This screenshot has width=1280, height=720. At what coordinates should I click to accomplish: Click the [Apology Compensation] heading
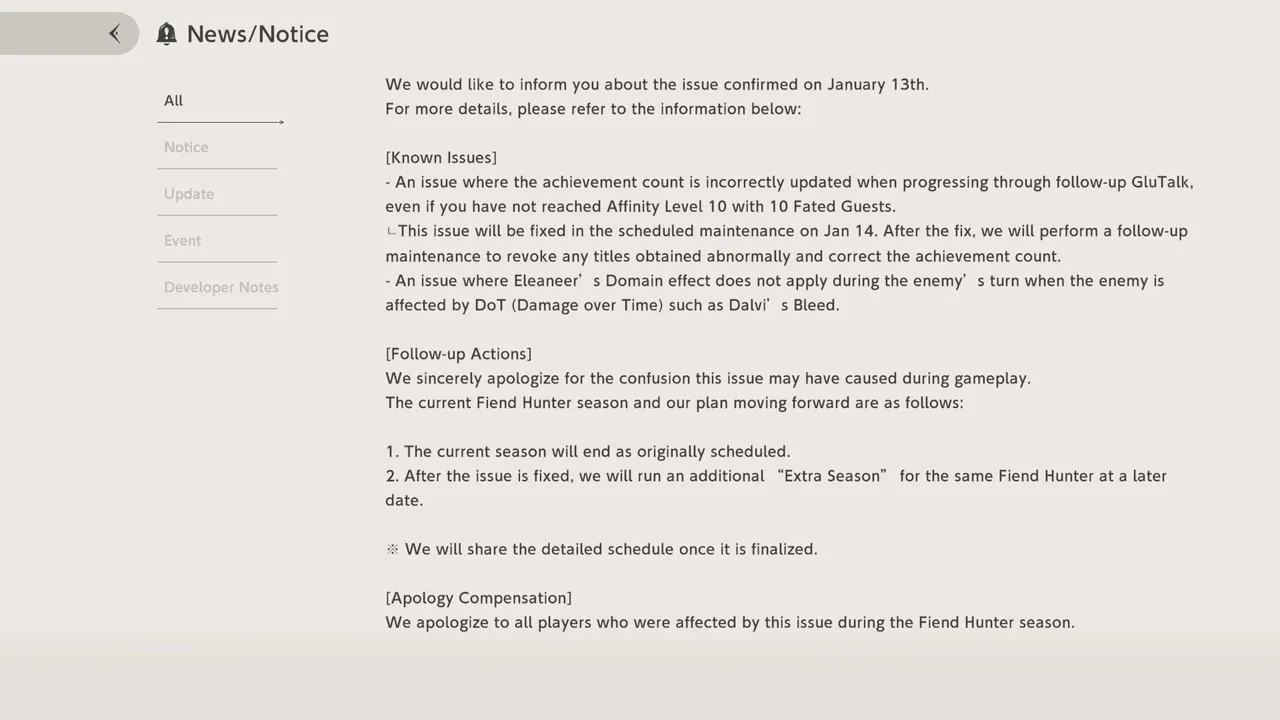[478, 598]
